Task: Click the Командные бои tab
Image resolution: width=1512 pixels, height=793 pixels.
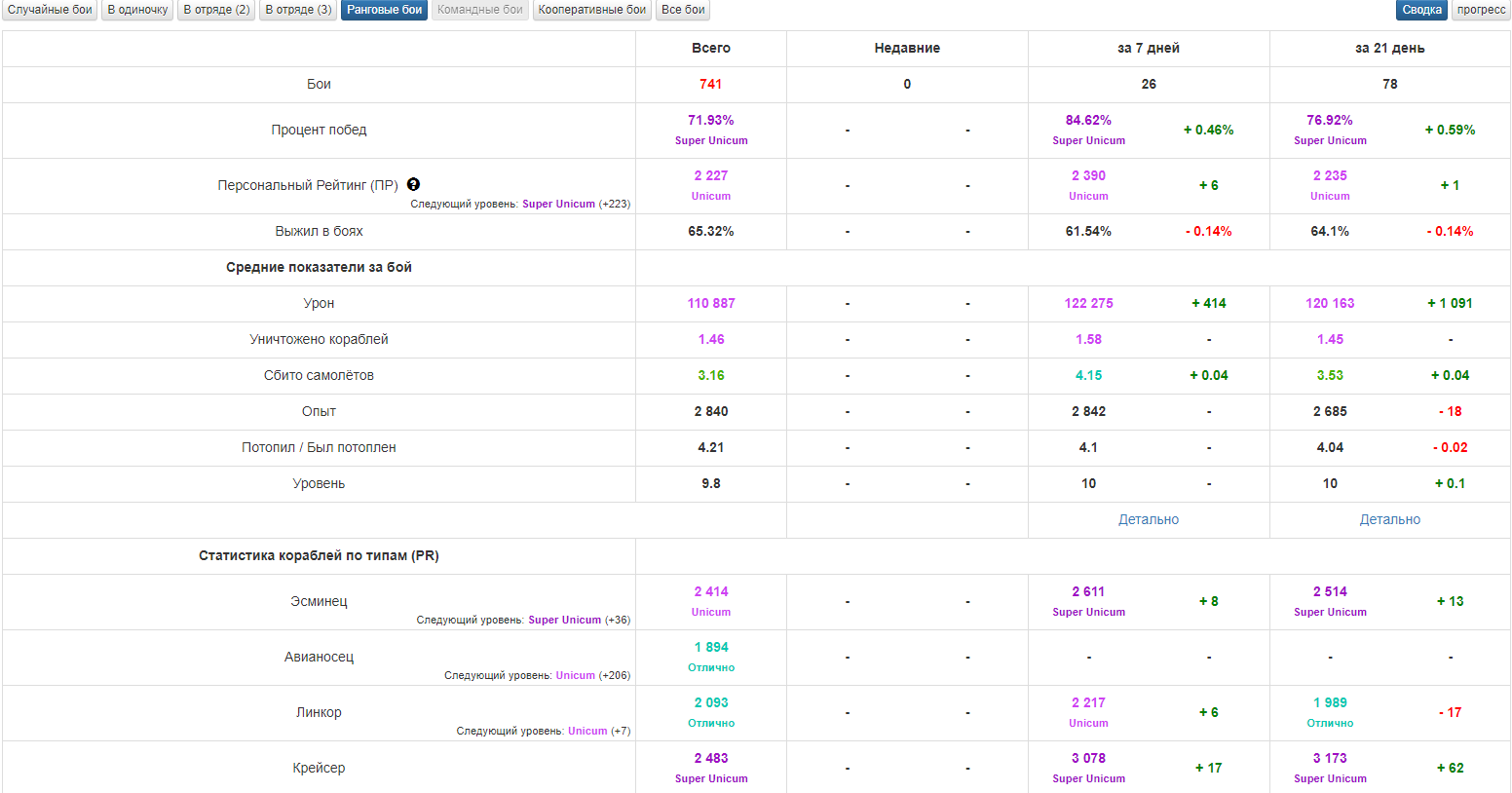Action: point(479,10)
